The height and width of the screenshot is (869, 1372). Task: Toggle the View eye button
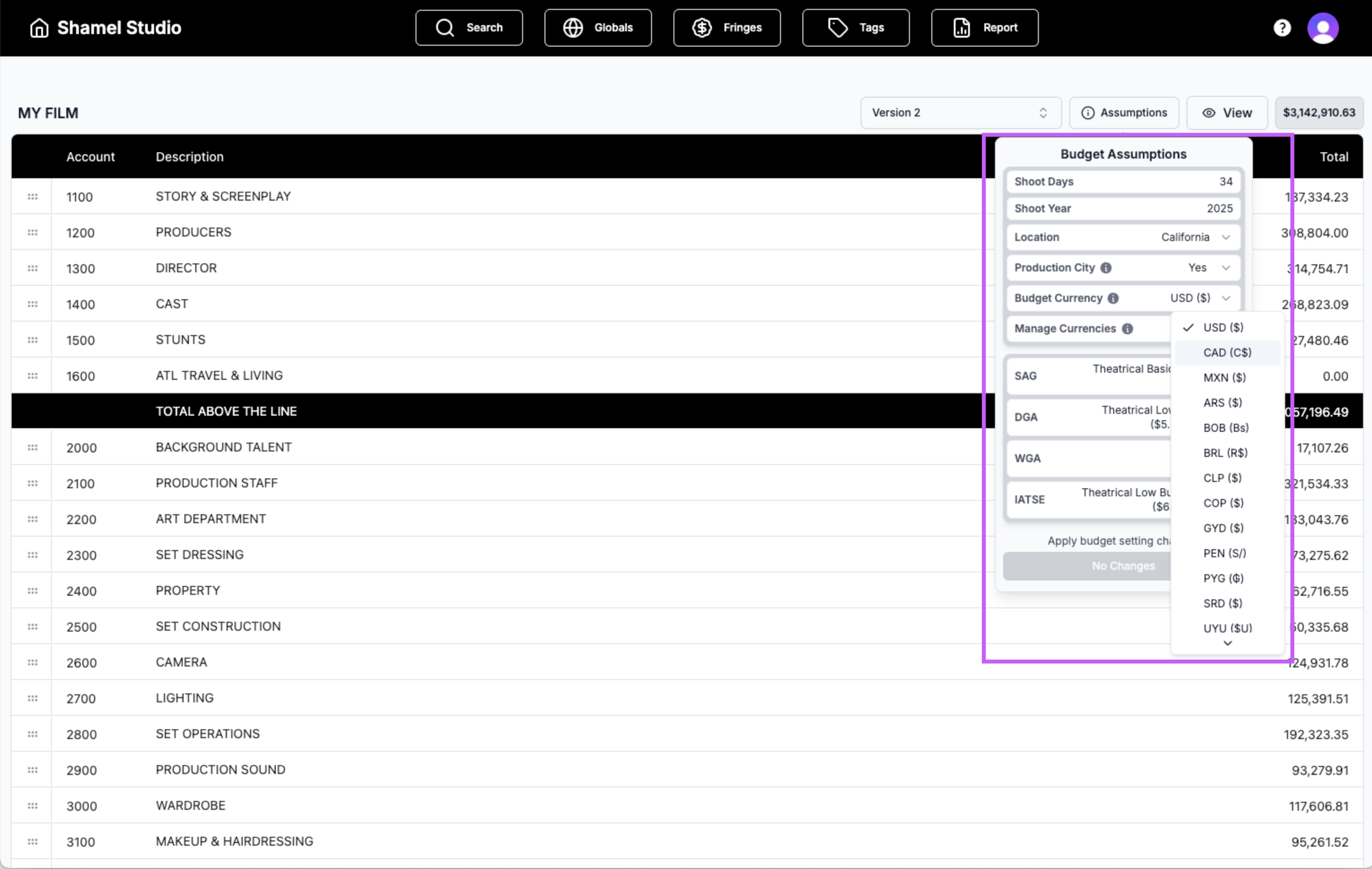pos(1227,113)
